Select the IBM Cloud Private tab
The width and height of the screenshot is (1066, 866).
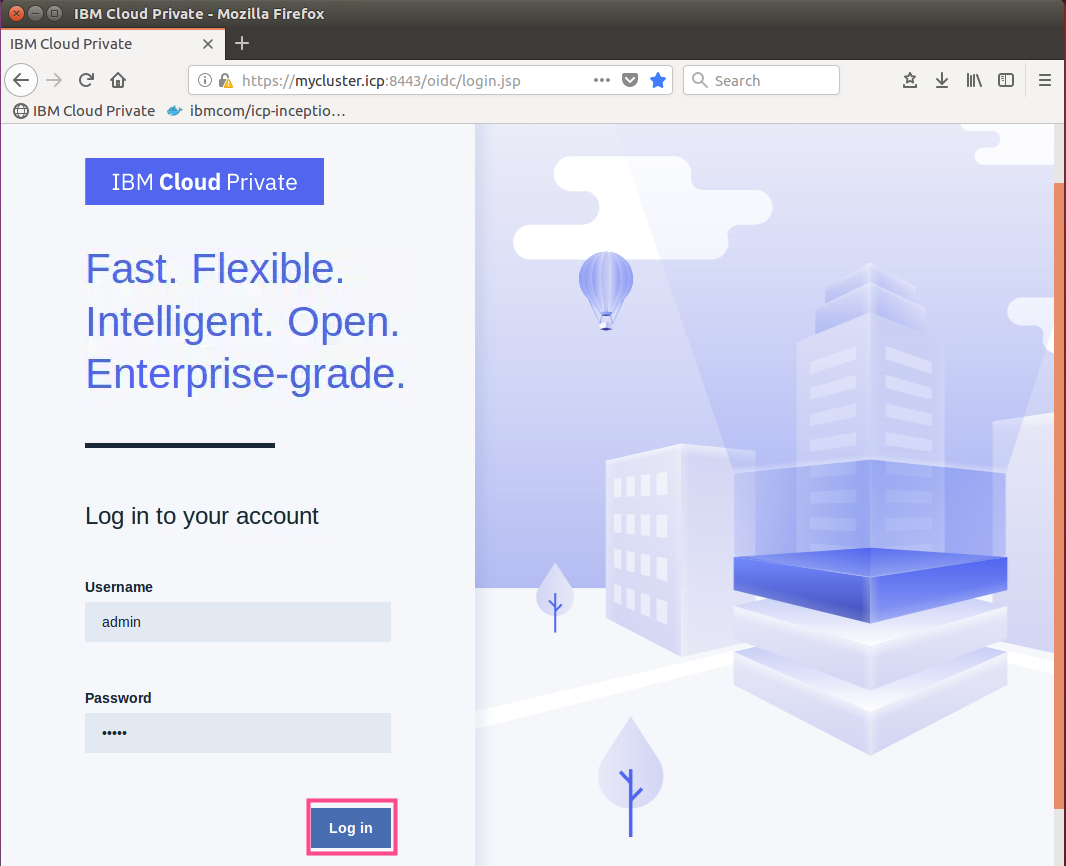pyautogui.click(x=112, y=44)
